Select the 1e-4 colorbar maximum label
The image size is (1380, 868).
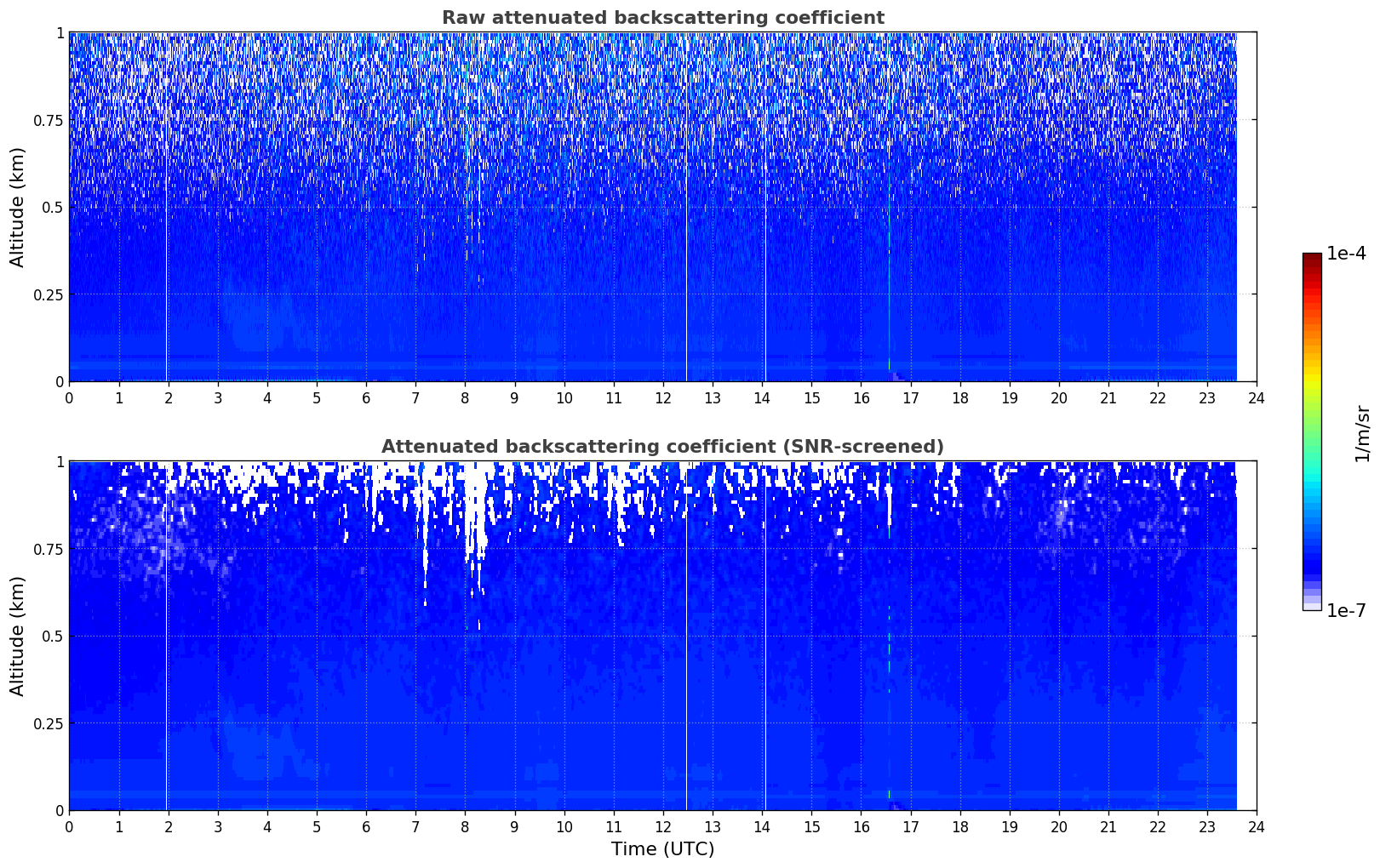click(1346, 254)
